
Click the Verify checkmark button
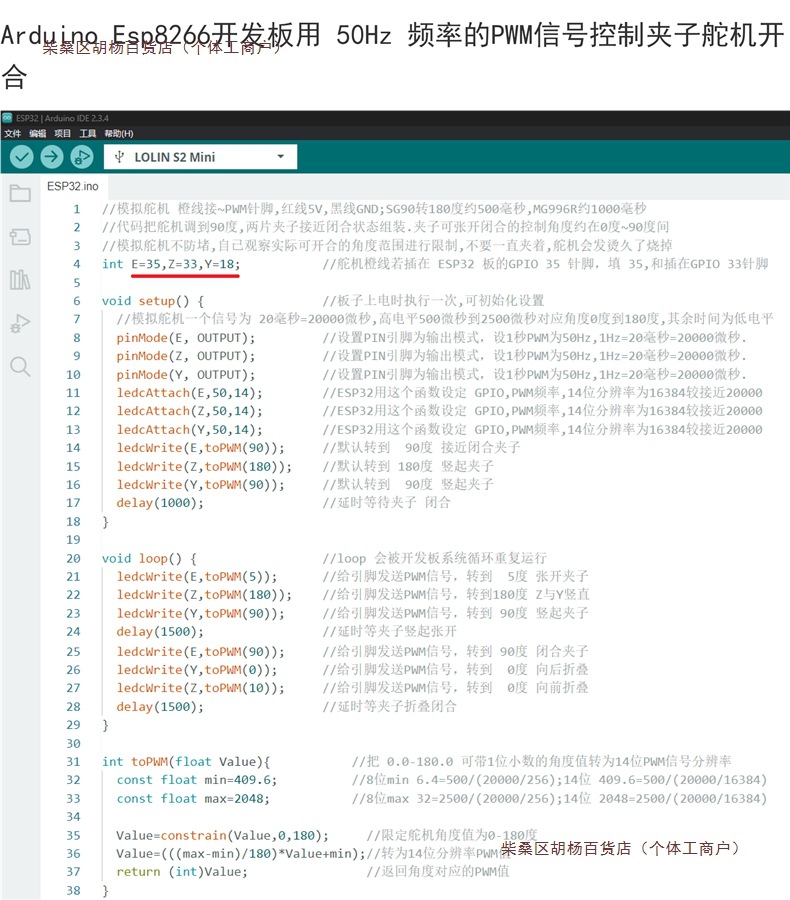(x=22, y=157)
